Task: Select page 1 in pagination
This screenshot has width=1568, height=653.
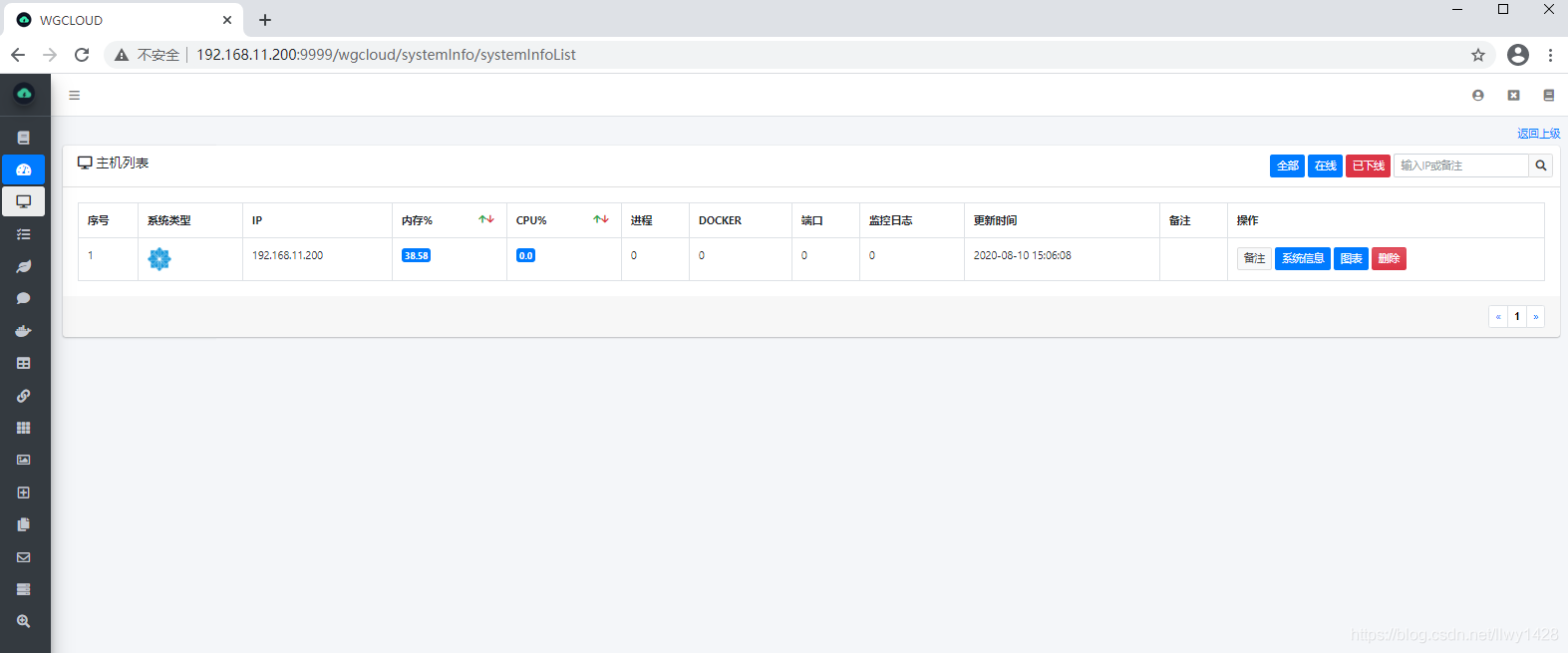Action: [1517, 316]
